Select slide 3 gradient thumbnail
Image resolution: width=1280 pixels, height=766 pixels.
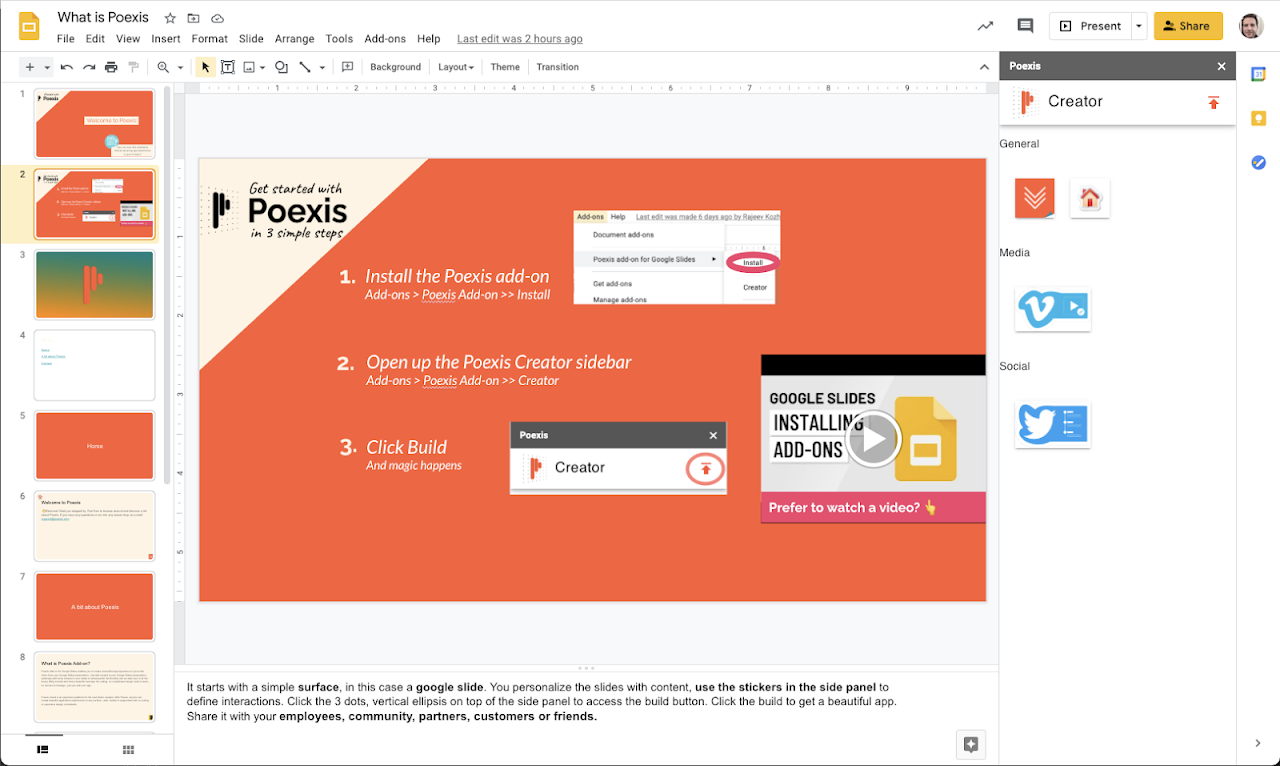tap(95, 284)
